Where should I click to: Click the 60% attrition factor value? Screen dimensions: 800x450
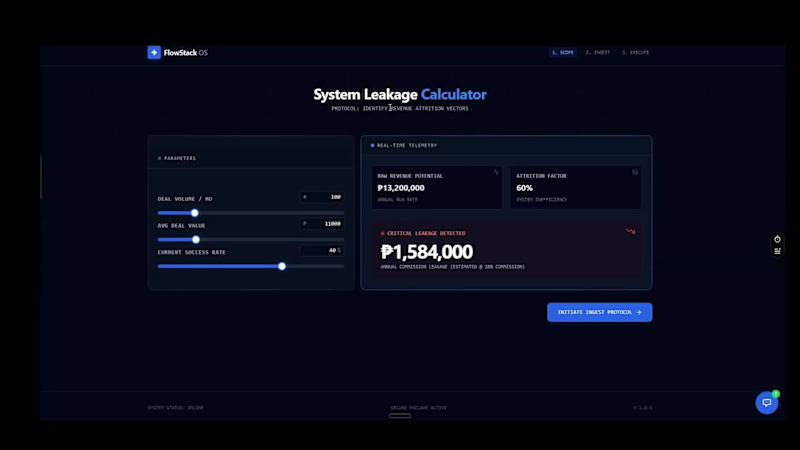[x=524, y=188]
